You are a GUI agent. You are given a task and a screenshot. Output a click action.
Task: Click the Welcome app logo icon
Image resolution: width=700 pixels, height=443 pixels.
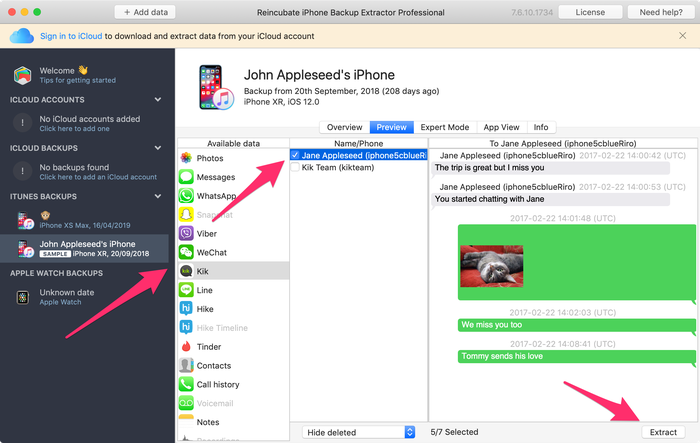click(22, 75)
